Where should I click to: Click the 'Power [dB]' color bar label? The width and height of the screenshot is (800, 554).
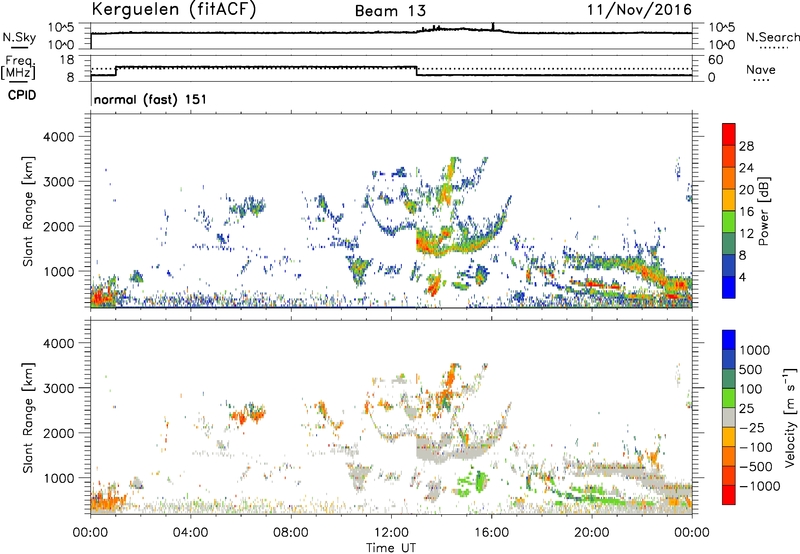pyautogui.click(x=764, y=211)
